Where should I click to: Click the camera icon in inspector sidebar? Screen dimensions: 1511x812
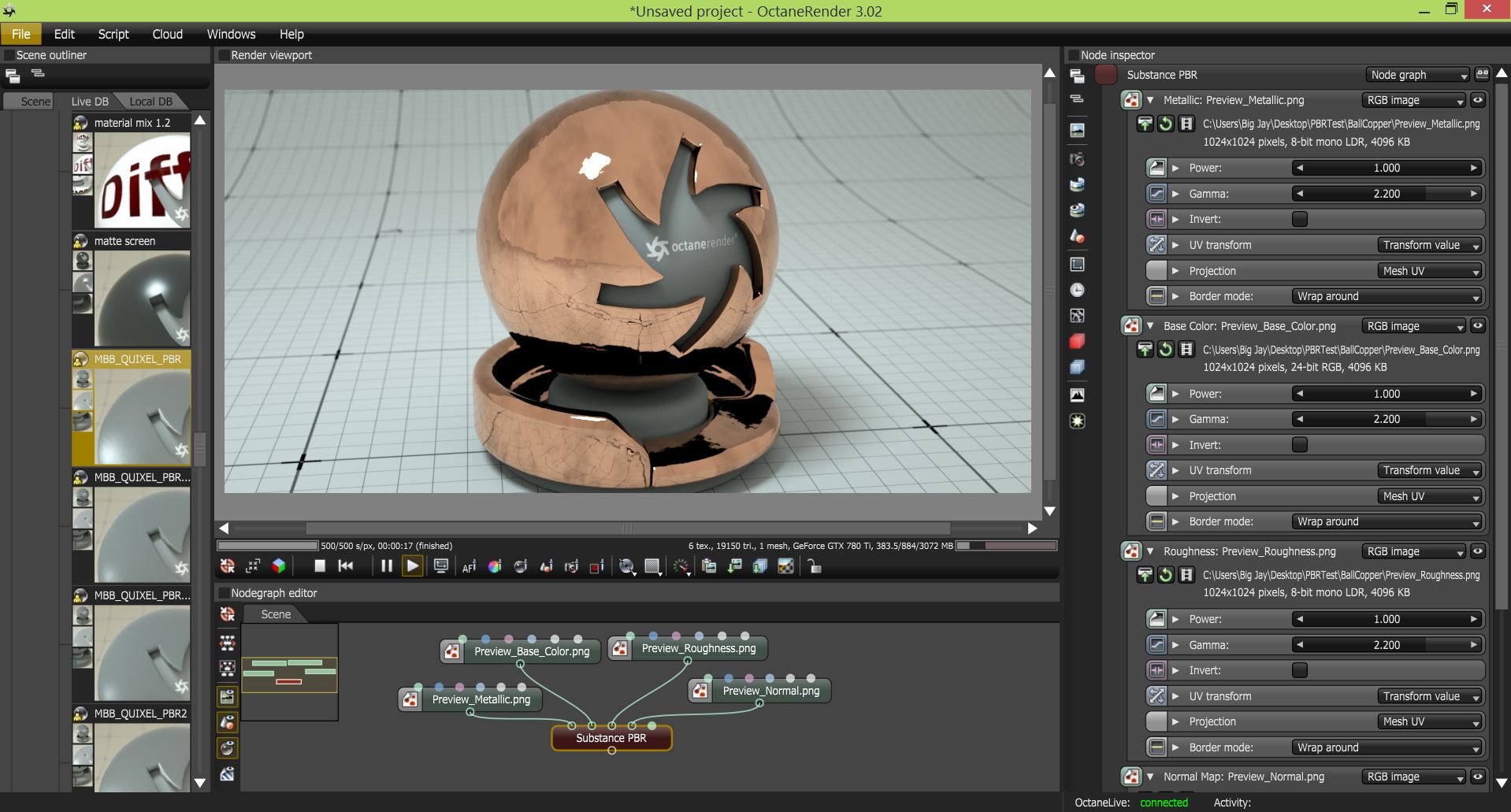(1077, 160)
